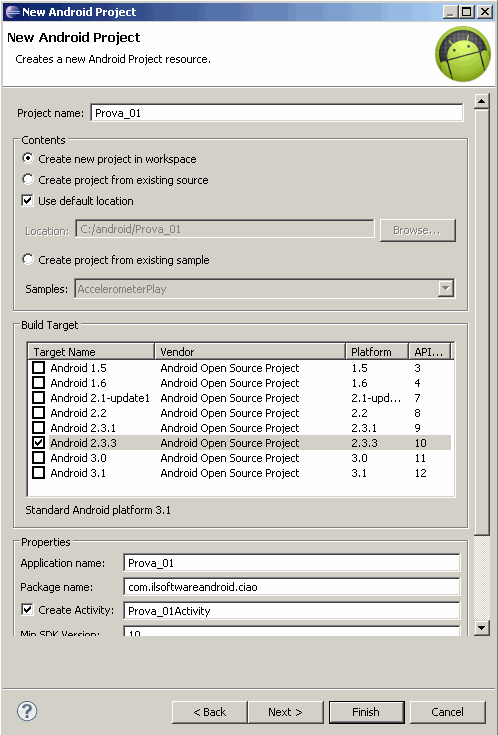Click the Min SDK Version field
The image size is (498, 735).
point(292,631)
